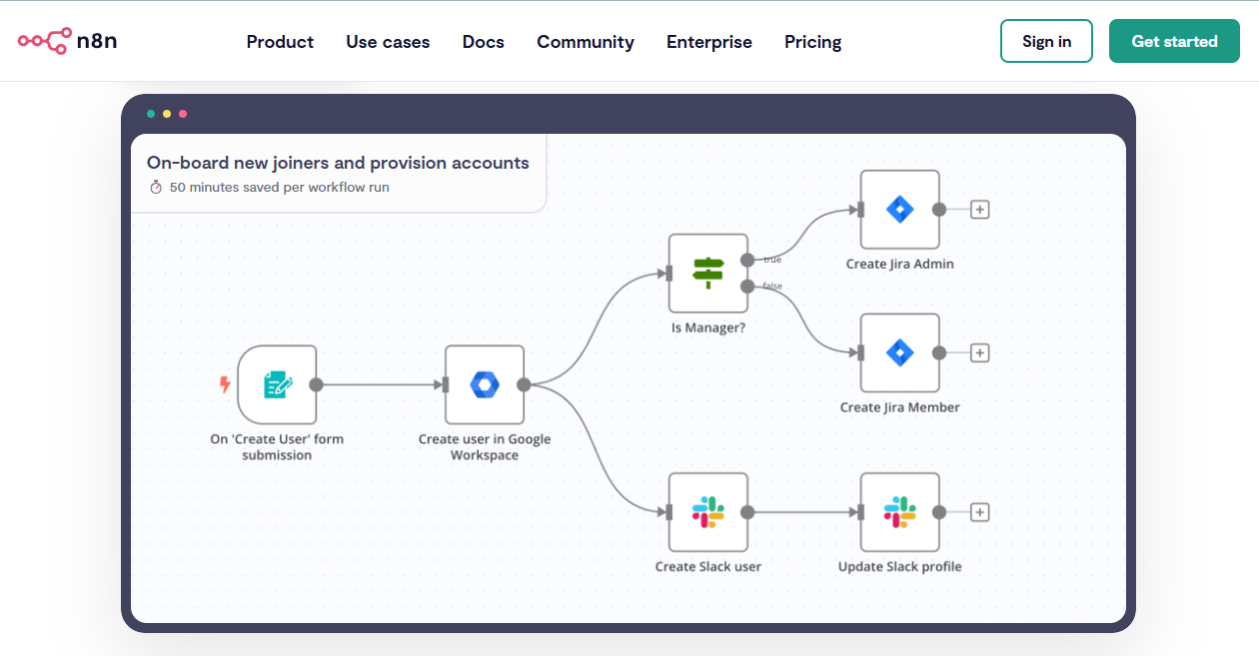This screenshot has height=656, width=1259.
Task: Click the Create Jira Admin node
Action: point(900,210)
